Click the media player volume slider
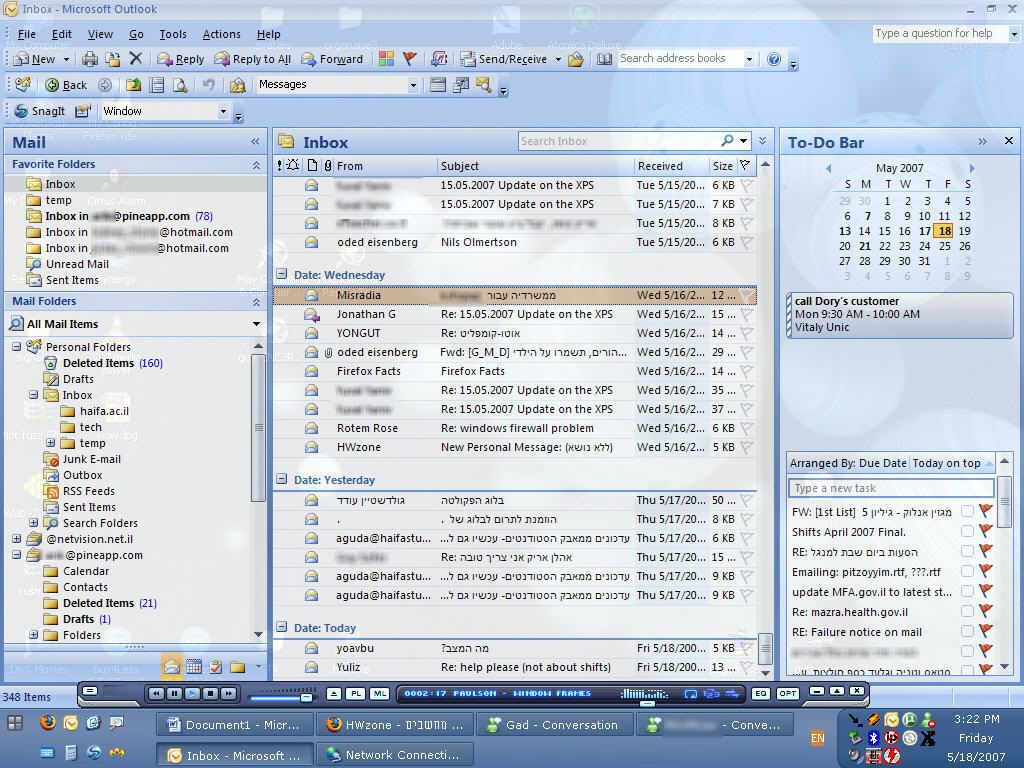Screen dimensions: 1024x768 [x=281, y=696]
